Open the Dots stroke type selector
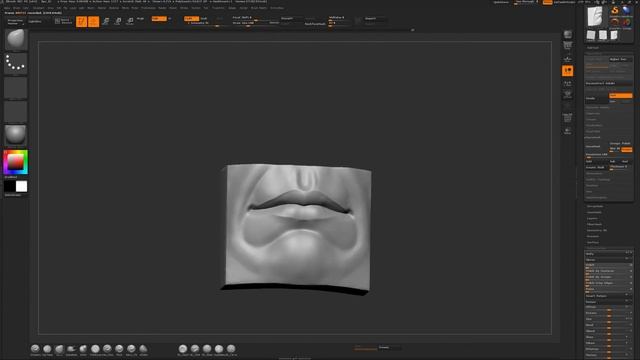 point(16,63)
